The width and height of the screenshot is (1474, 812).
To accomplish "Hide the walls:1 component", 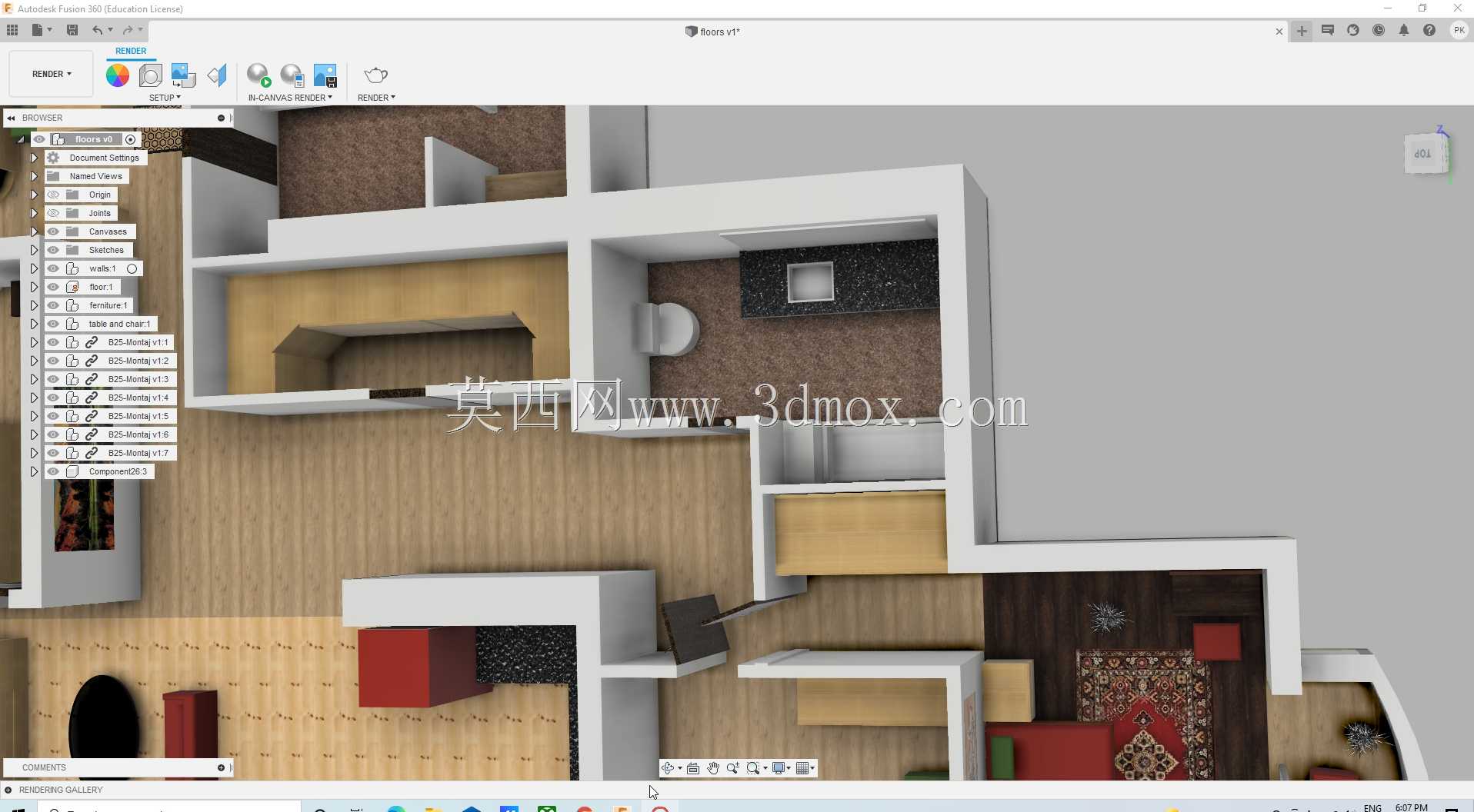I will click(53, 268).
